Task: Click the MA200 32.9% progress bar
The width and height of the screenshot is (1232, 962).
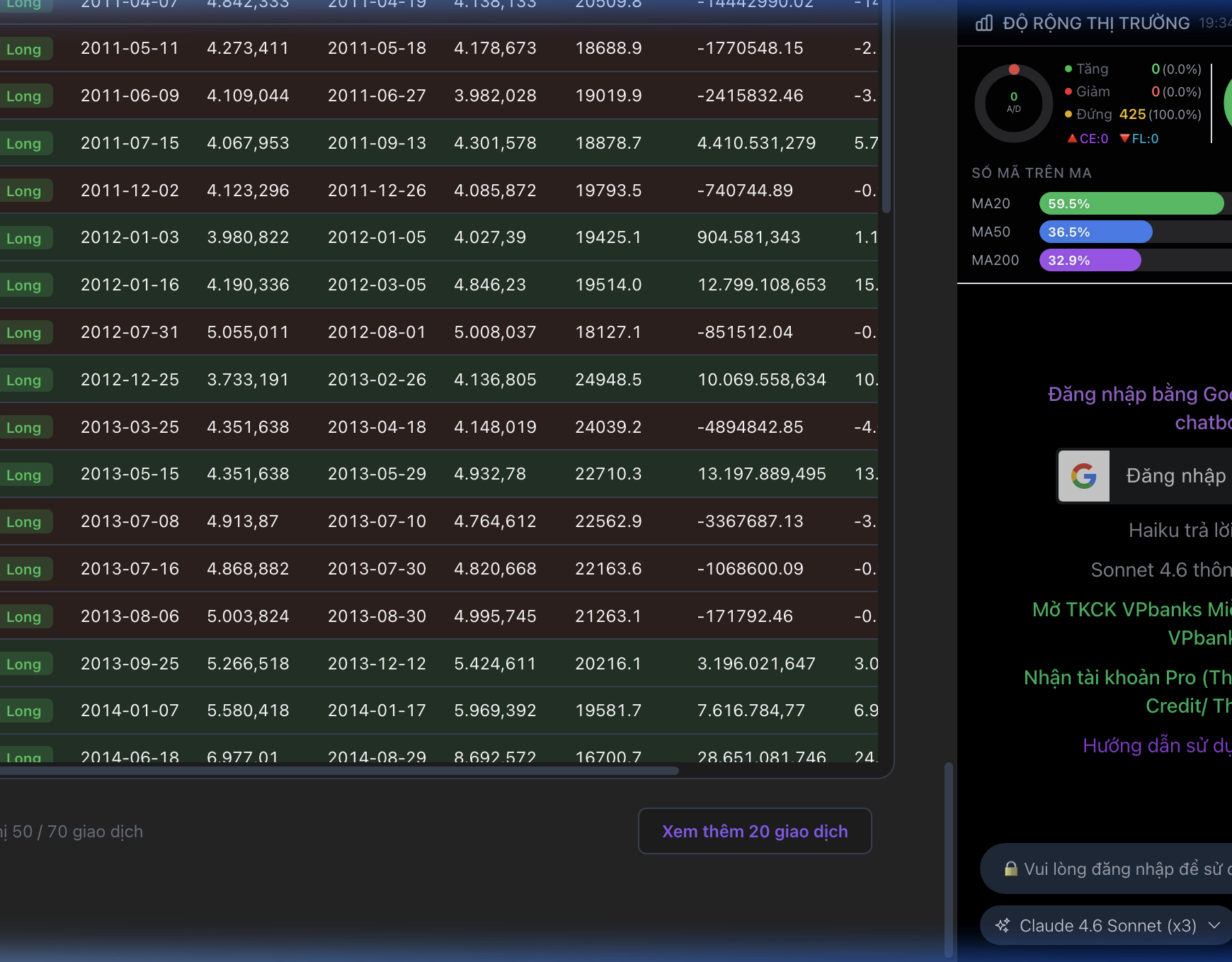Action: (x=1090, y=260)
